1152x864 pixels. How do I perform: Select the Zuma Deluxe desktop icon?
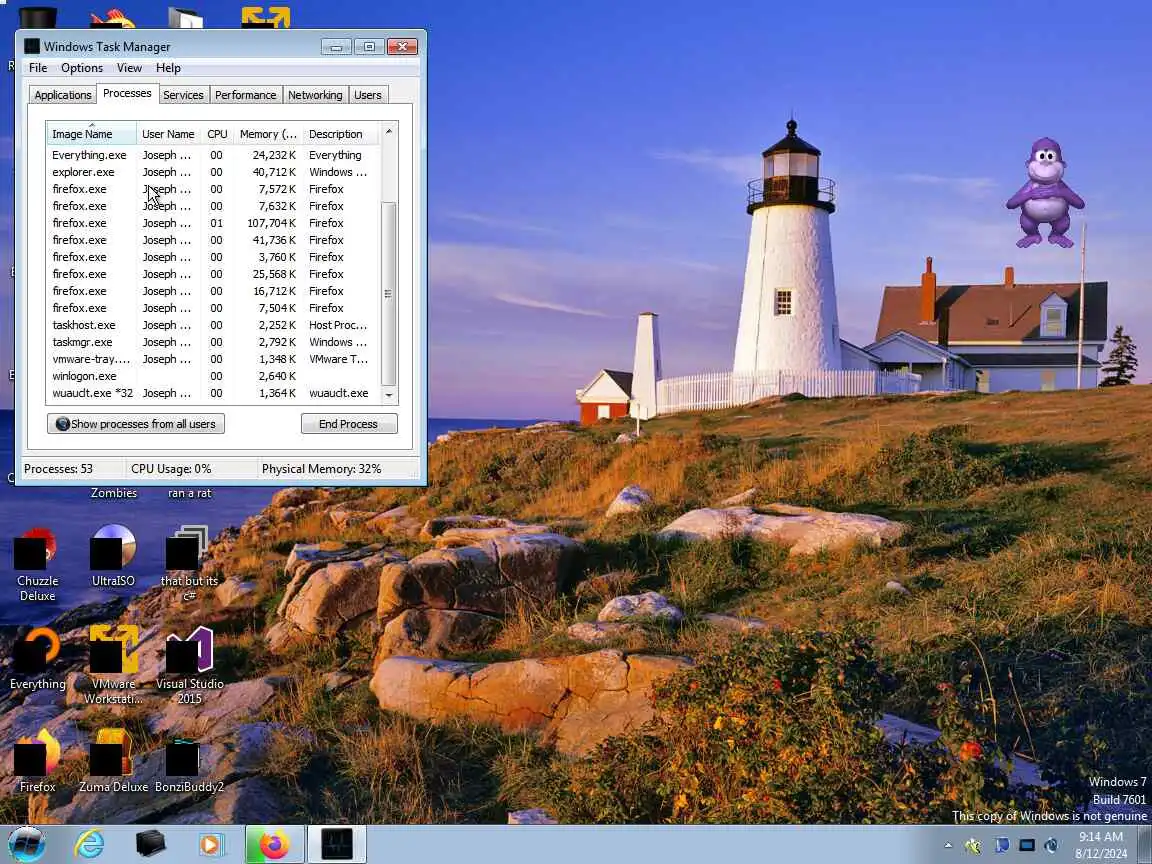pos(113,761)
